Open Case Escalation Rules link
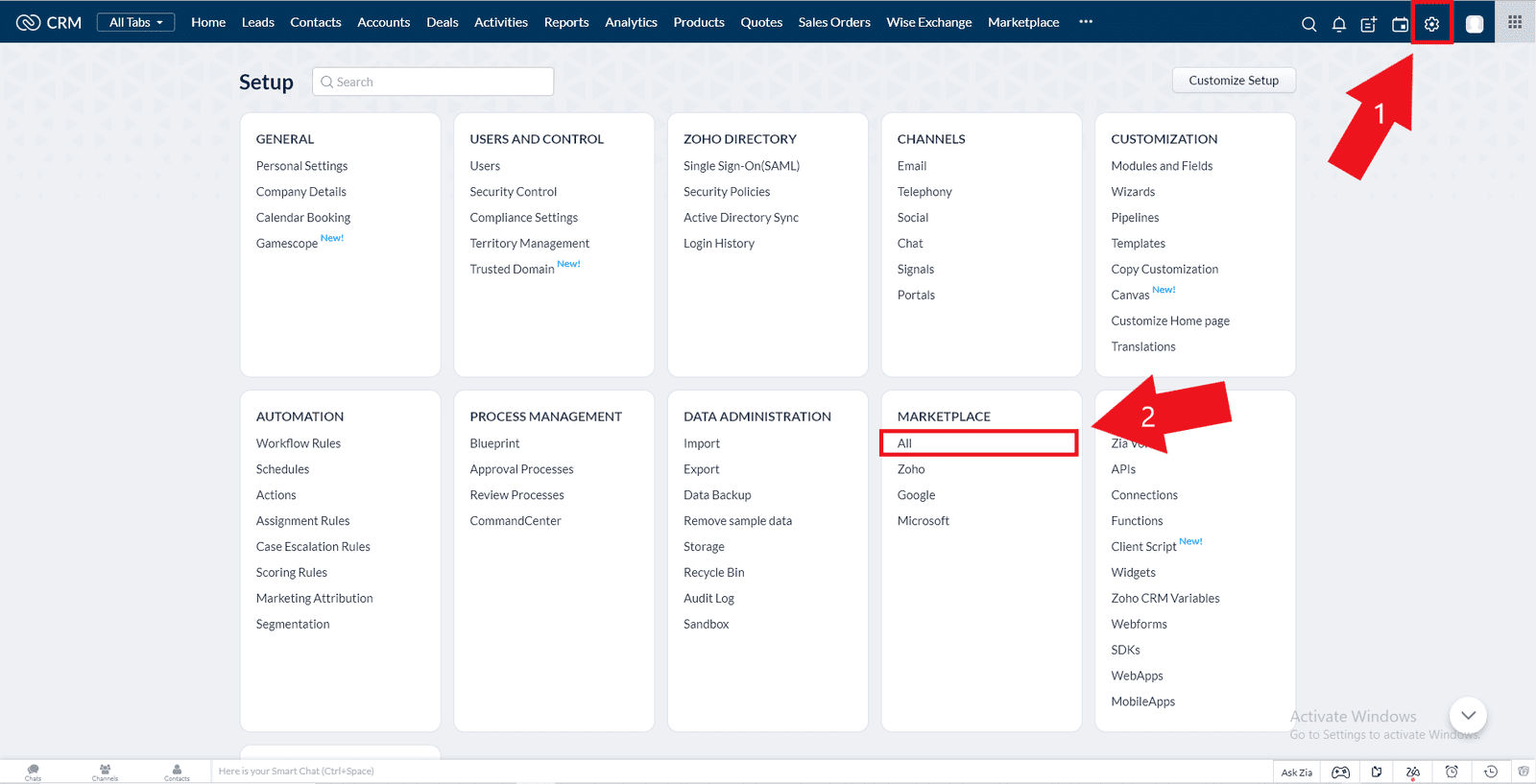 click(313, 547)
